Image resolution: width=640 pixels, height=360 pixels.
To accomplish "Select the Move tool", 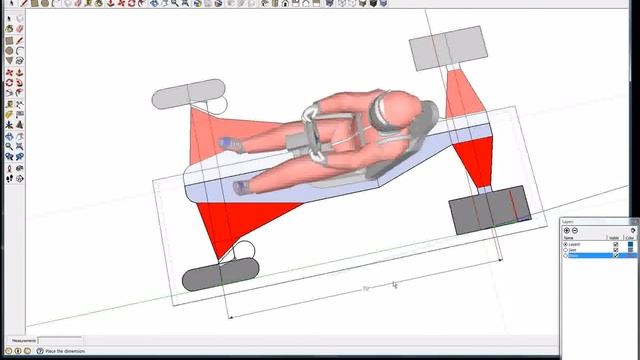I will click(x=9, y=73).
